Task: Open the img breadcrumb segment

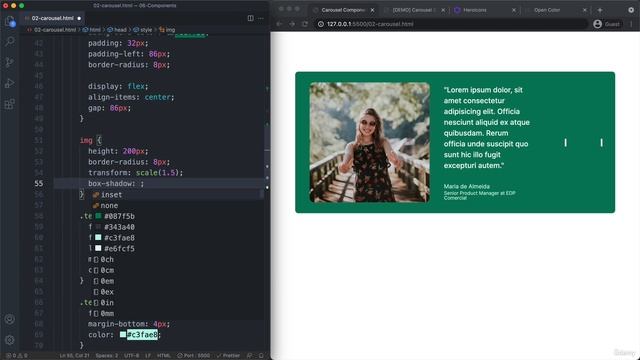Action: click(x=170, y=30)
